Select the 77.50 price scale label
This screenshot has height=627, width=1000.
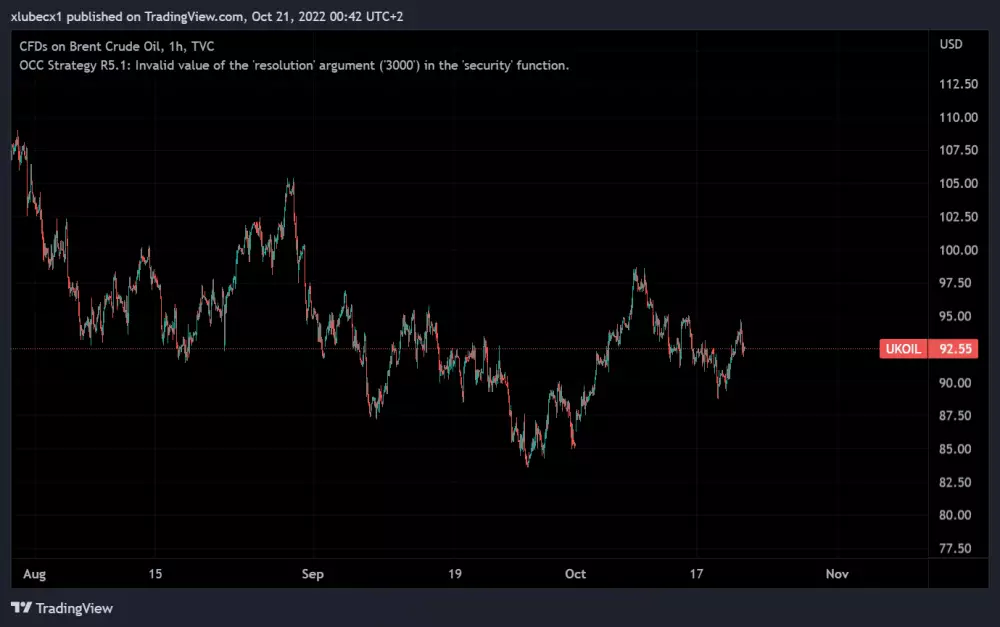click(x=957, y=548)
